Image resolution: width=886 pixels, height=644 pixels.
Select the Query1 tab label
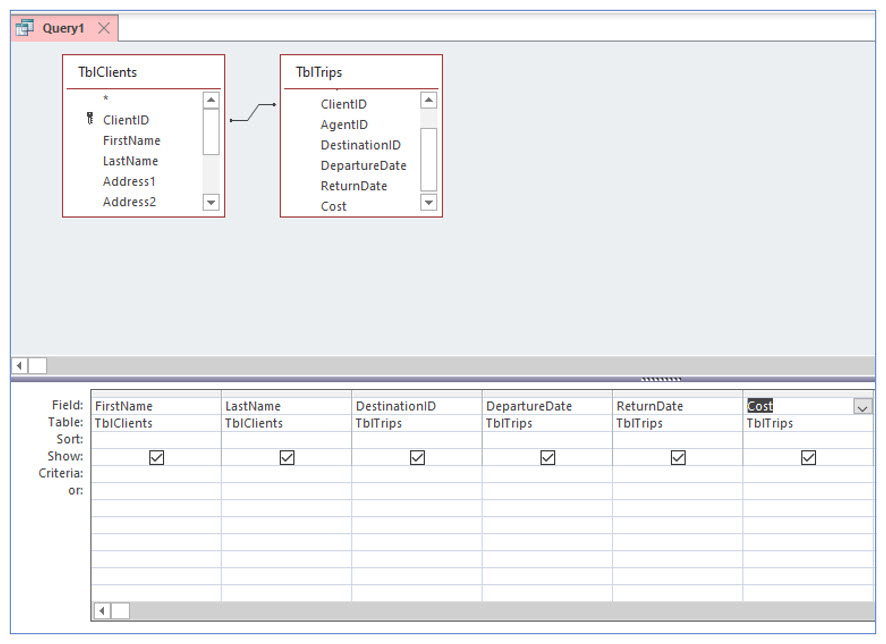[x=63, y=28]
